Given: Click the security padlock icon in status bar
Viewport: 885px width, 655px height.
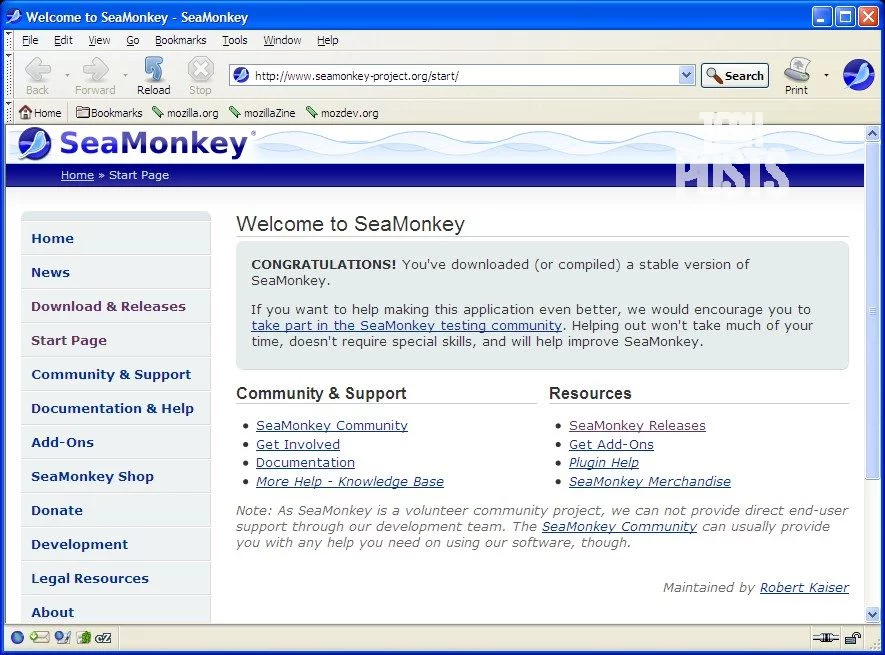Looking at the screenshot, I should (x=853, y=638).
